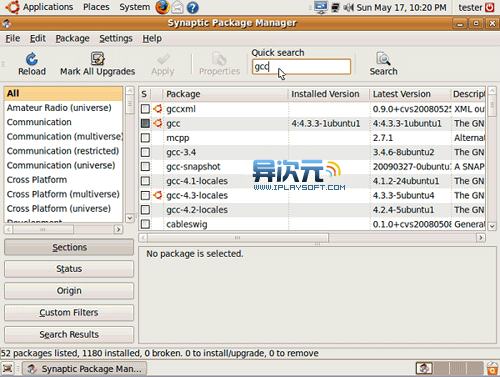Image resolution: width=500 pixels, height=377 pixels.
Task: Click the Status filter button
Action: (69, 269)
